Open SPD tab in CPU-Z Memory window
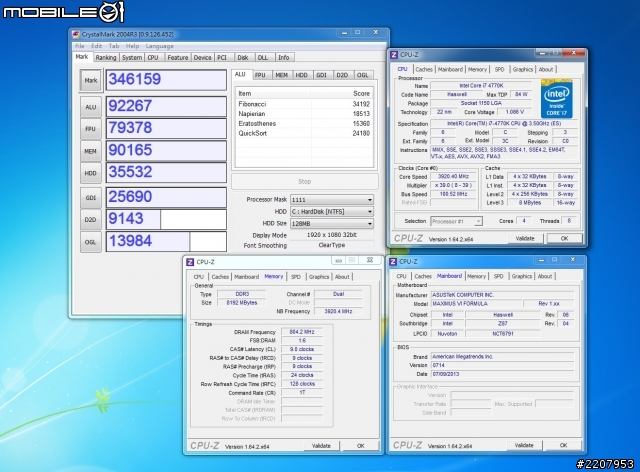The image size is (640, 472). (296, 277)
